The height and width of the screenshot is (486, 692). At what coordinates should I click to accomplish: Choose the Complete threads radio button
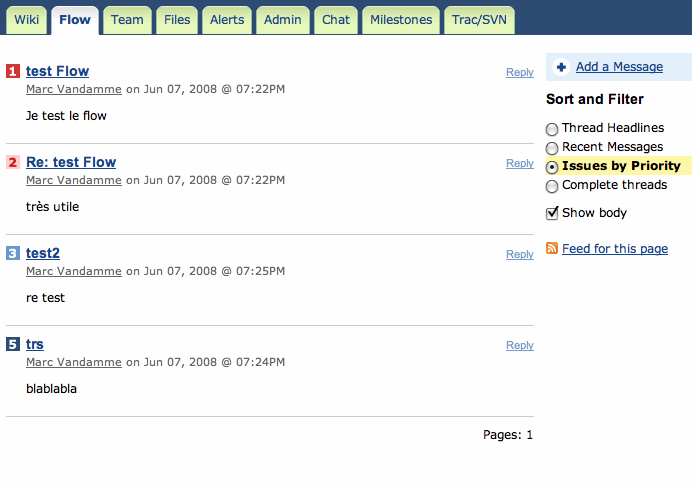tap(552, 186)
